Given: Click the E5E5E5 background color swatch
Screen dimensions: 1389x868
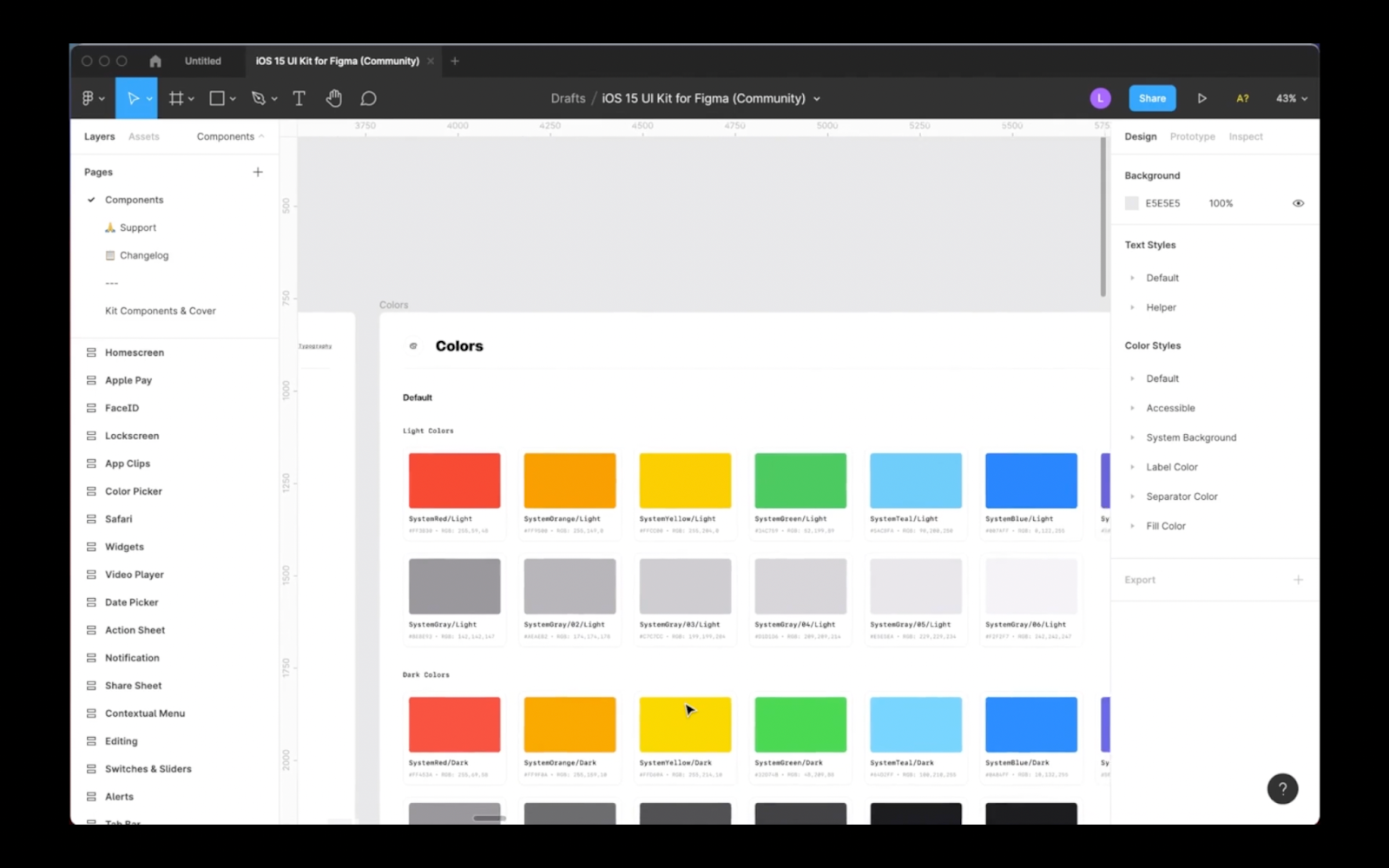Looking at the screenshot, I should coord(1131,203).
